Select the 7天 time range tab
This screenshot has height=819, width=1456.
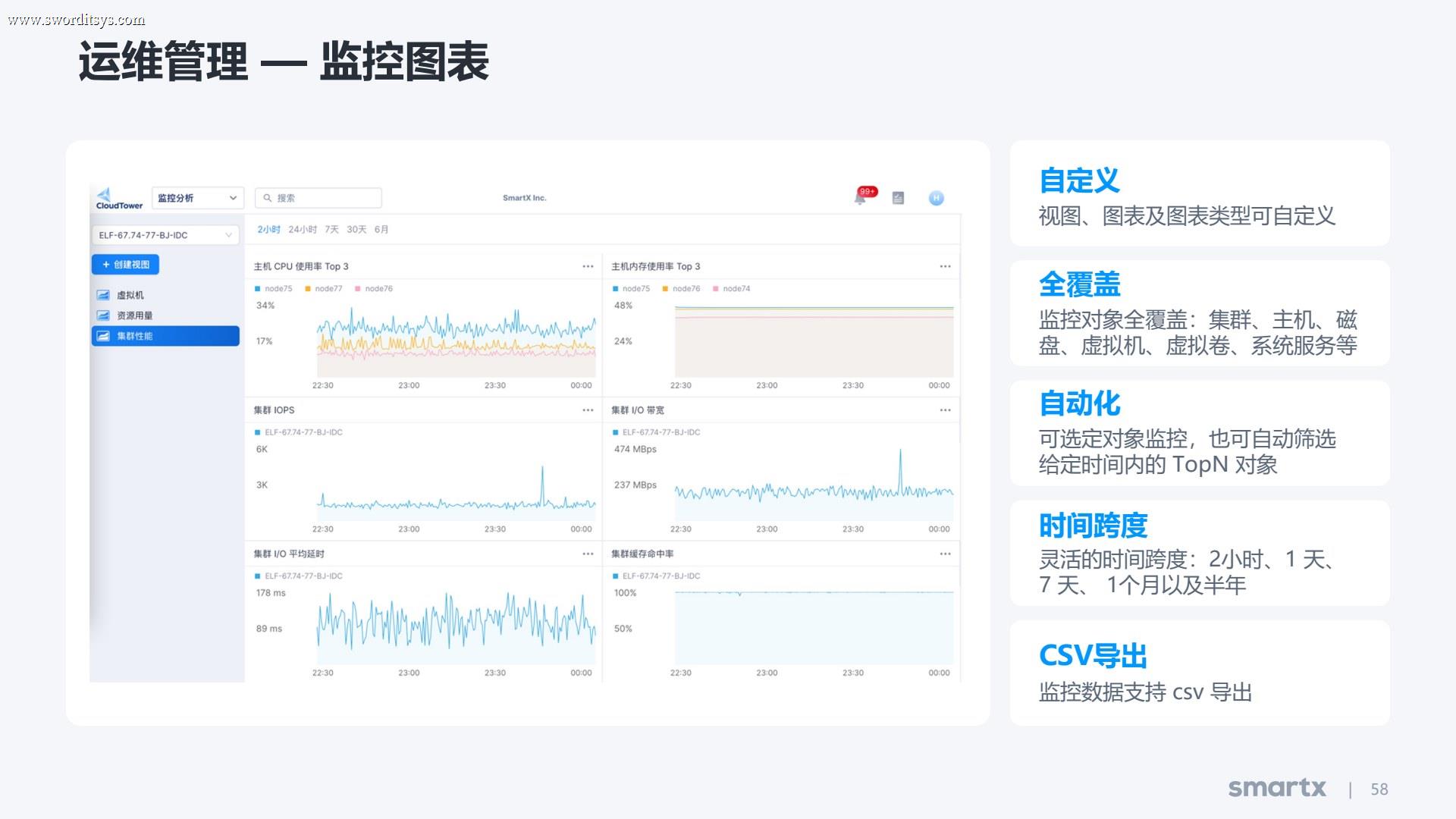point(331,230)
